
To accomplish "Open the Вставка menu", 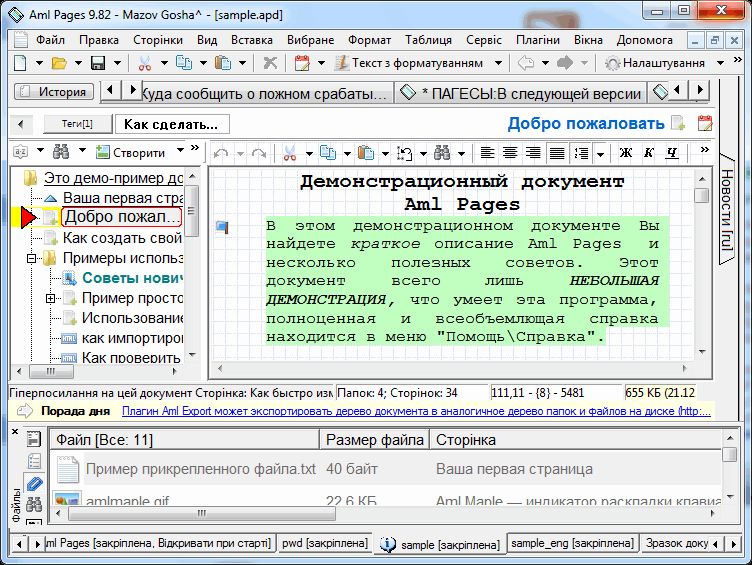I will [252, 40].
